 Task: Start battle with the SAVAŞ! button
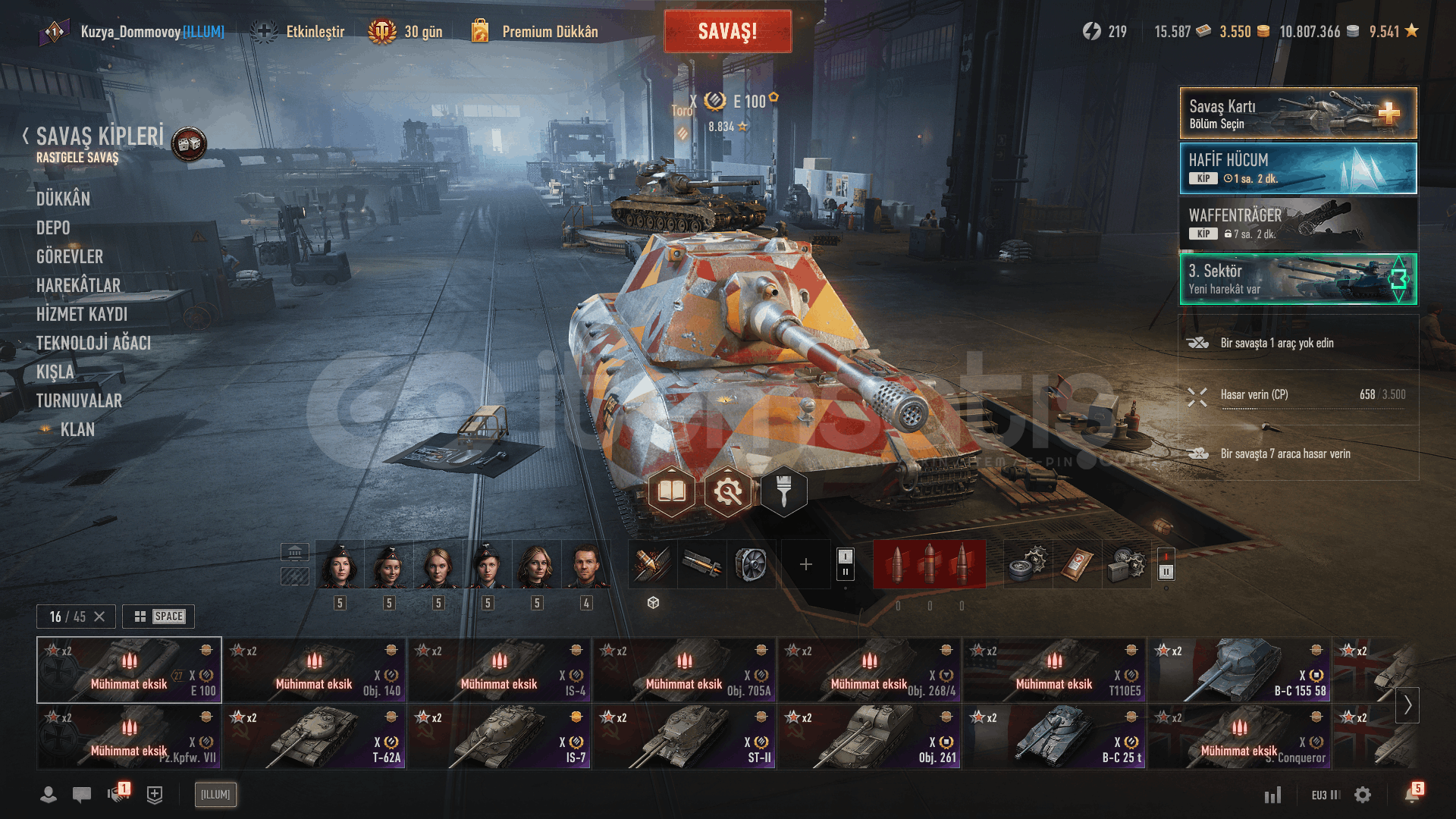point(728,31)
